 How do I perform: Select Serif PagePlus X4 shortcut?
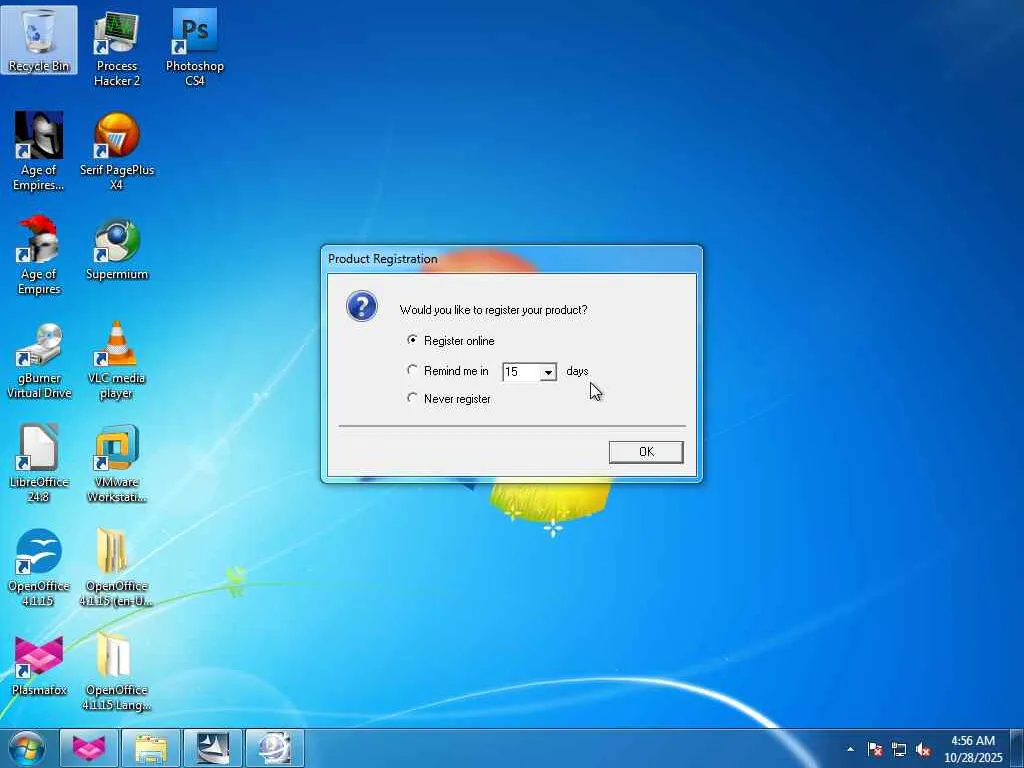click(117, 152)
